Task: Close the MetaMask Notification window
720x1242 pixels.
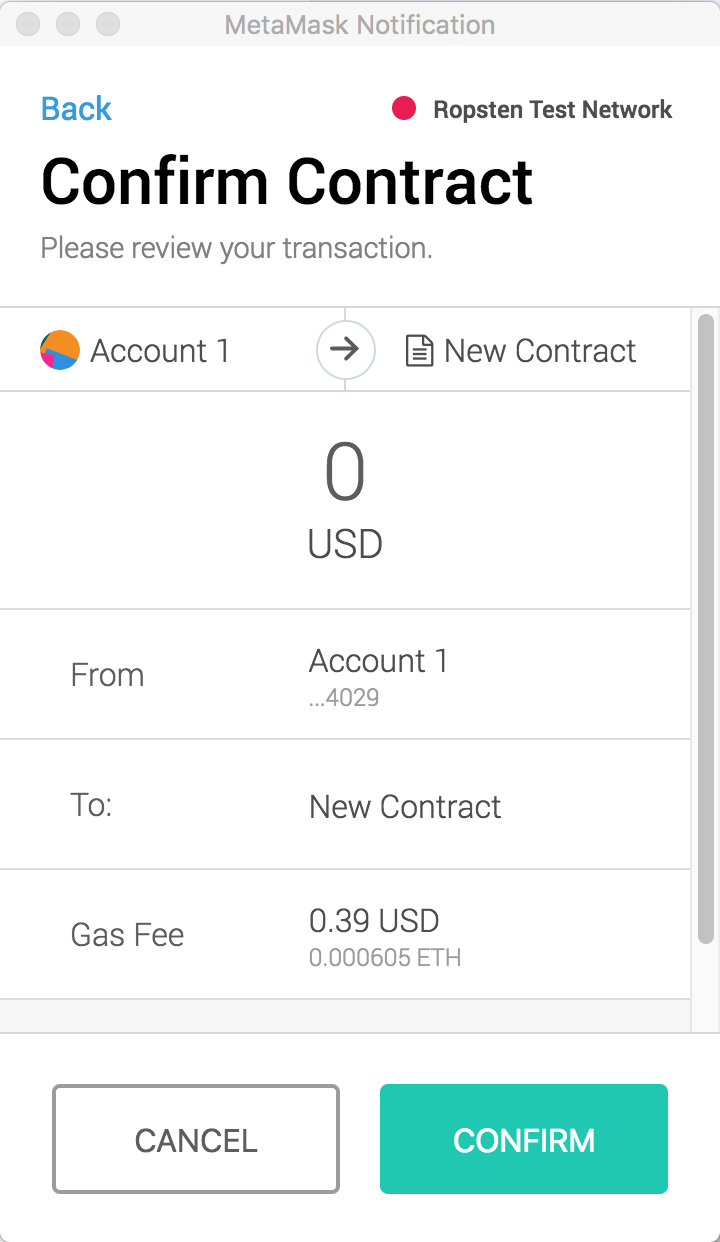Action: pyautogui.click(x=28, y=23)
